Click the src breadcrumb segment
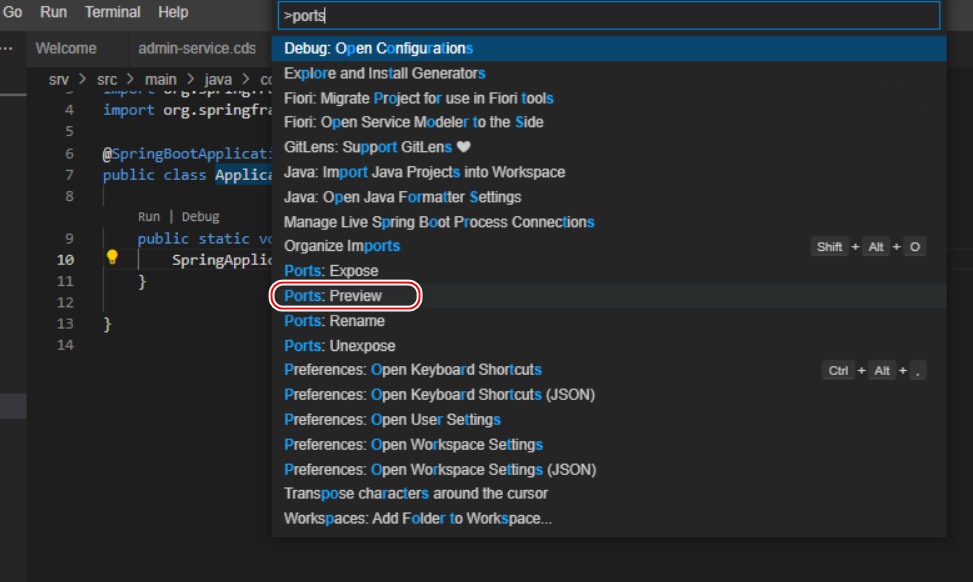The height and width of the screenshot is (582, 973). (107, 80)
